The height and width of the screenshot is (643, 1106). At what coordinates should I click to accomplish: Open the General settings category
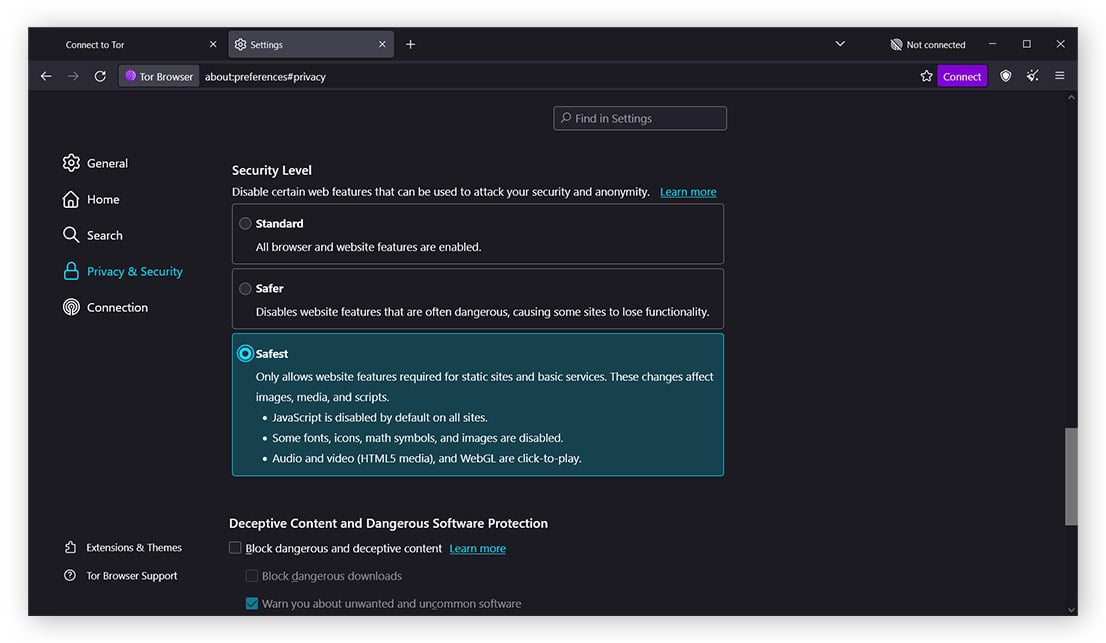coord(106,164)
